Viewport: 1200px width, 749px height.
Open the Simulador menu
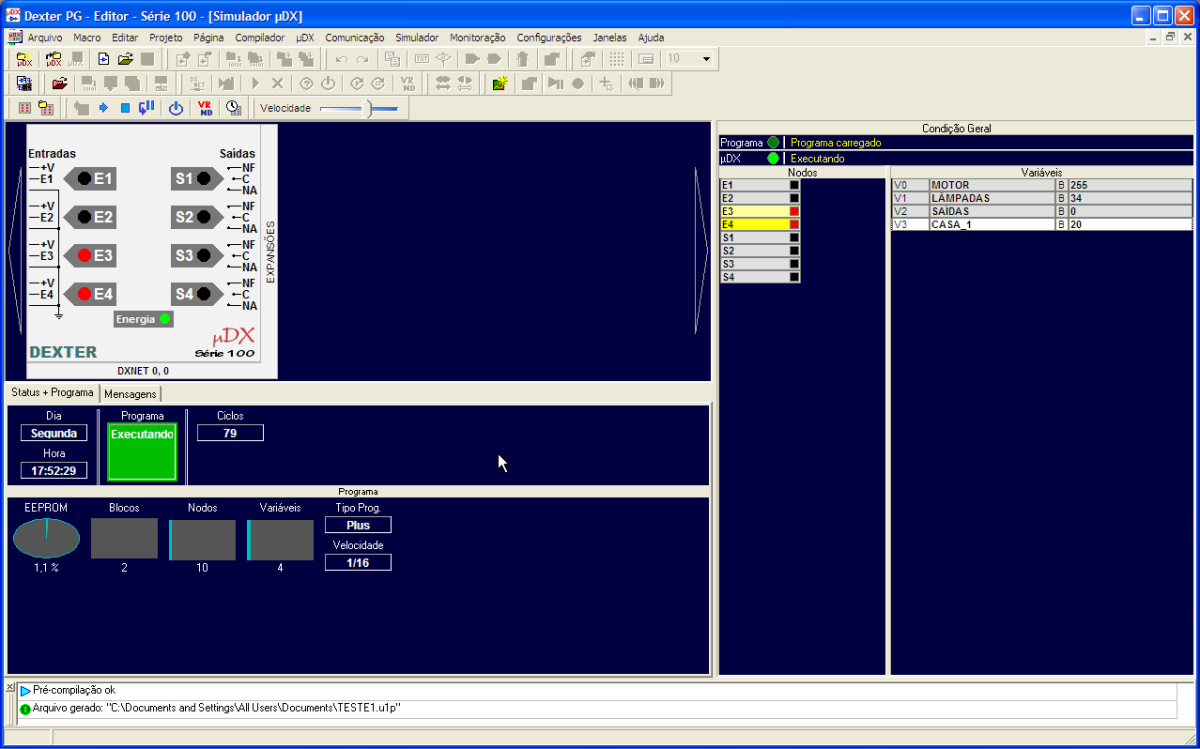[417, 37]
